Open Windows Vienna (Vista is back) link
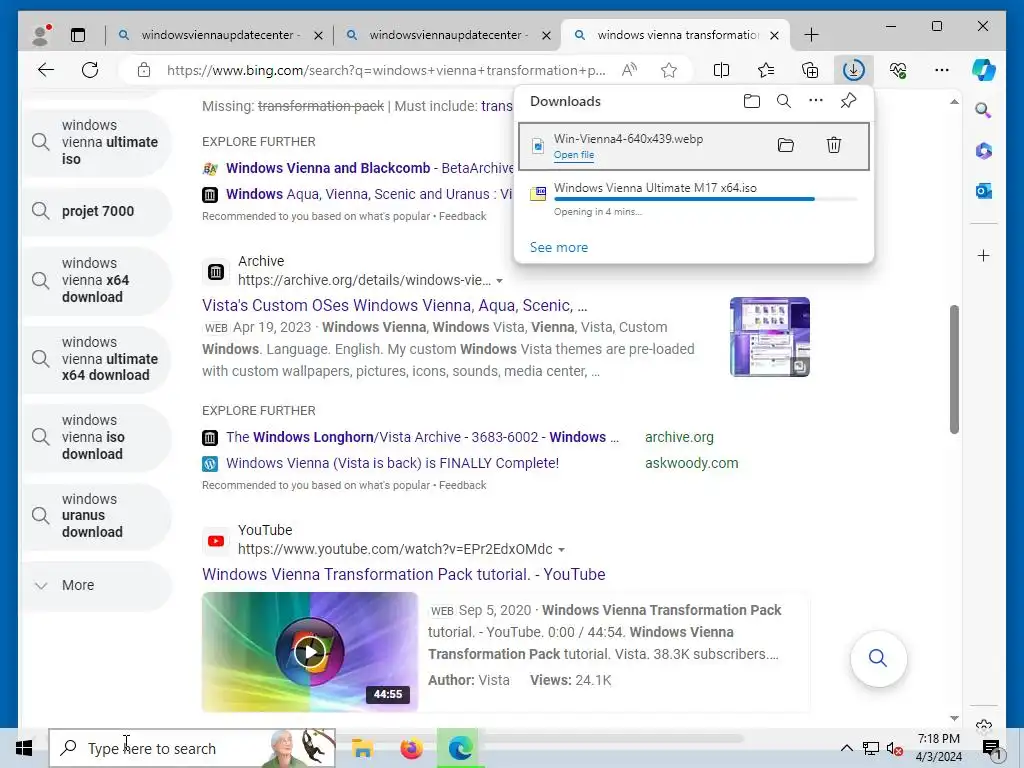Viewport: 1024px width, 768px height. [x=392, y=463]
